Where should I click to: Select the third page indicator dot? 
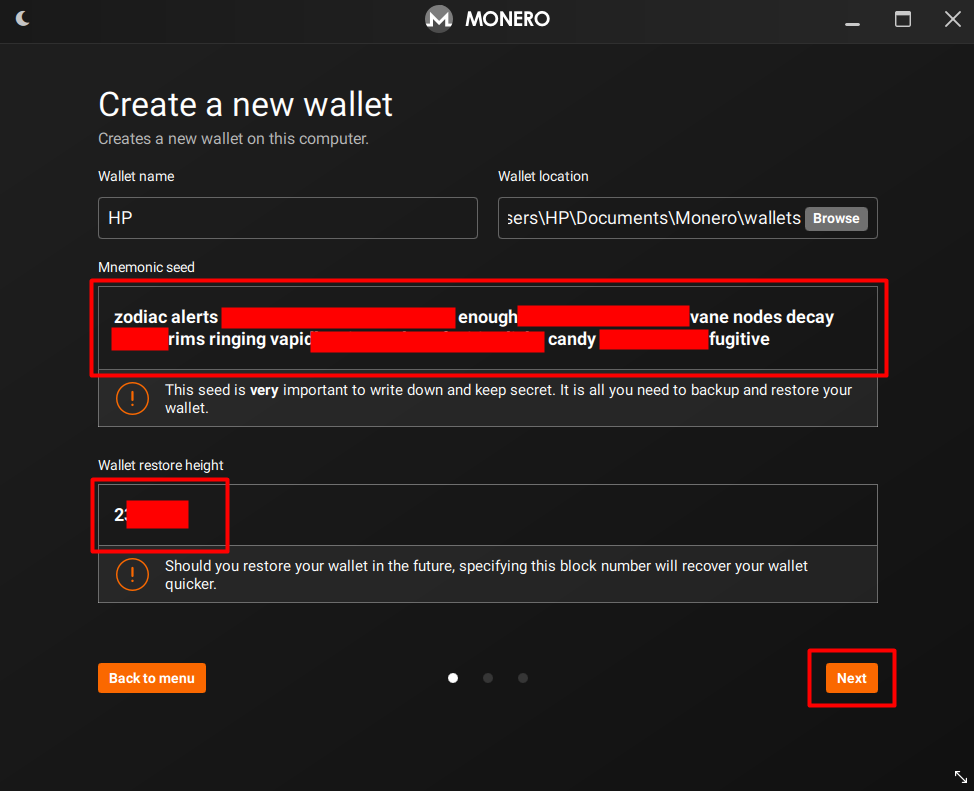click(x=522, y=678)
